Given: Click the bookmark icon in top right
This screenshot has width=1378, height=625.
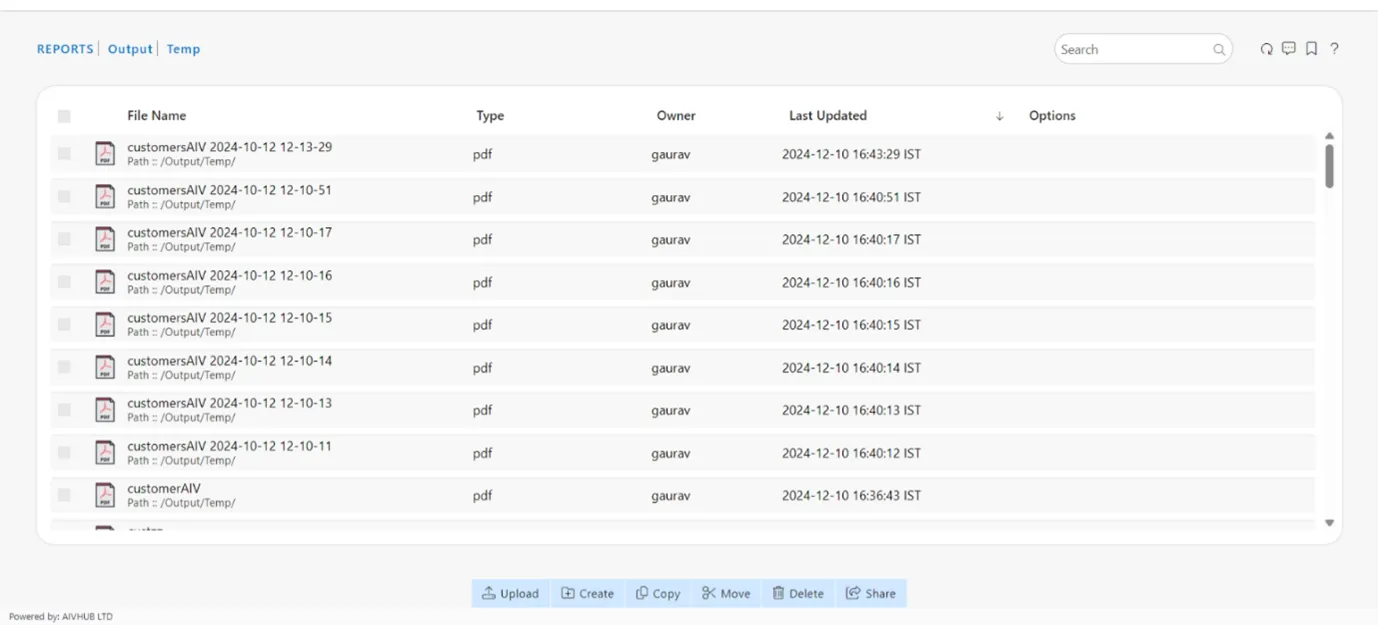Looking at the screenshot, I should 1311,49.
